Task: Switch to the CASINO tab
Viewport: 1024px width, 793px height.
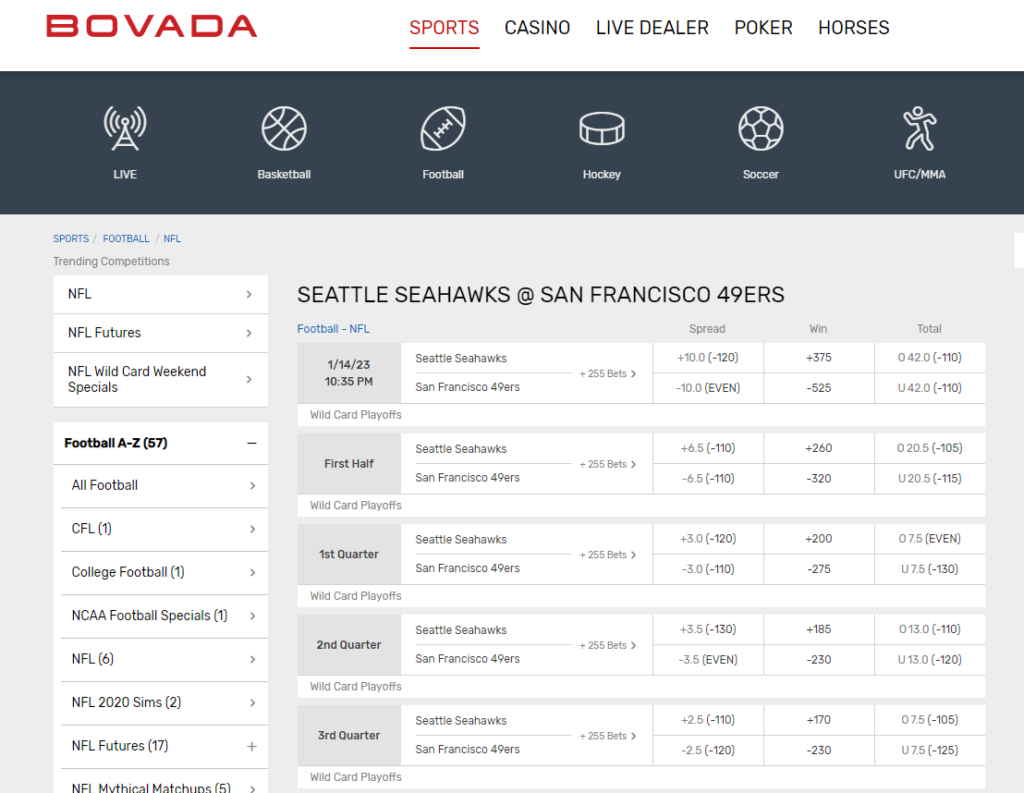Action: (537, 28)
